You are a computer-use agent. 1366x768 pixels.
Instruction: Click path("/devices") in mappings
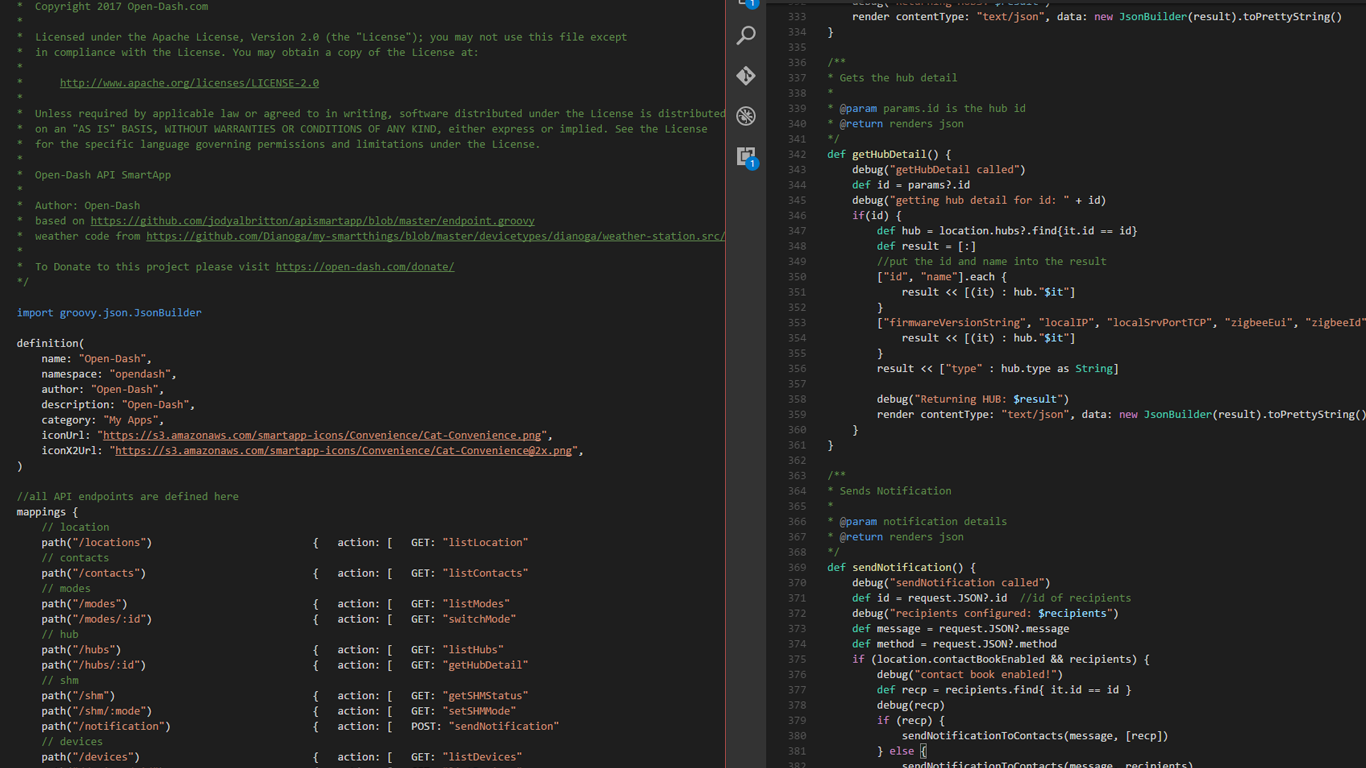[90, 757]
